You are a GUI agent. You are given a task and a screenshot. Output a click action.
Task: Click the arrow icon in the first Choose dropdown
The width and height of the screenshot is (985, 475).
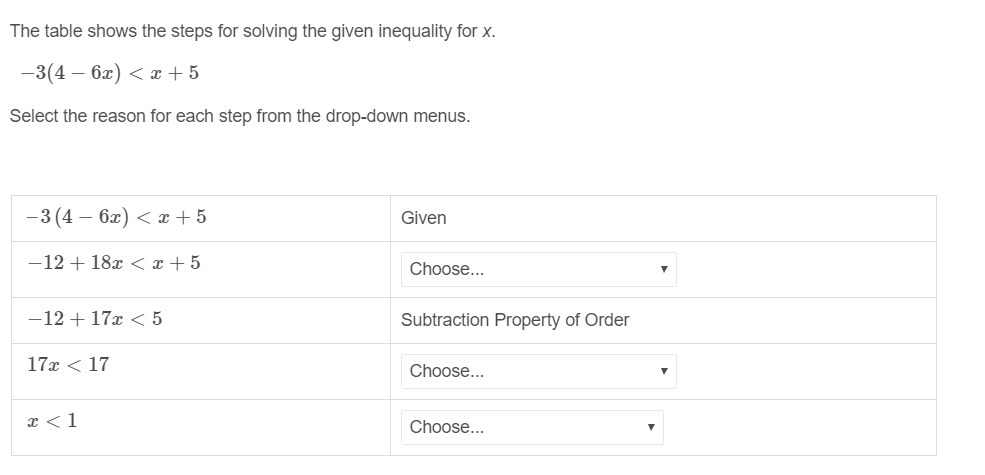pyautogui.click(x=663, y=270)
